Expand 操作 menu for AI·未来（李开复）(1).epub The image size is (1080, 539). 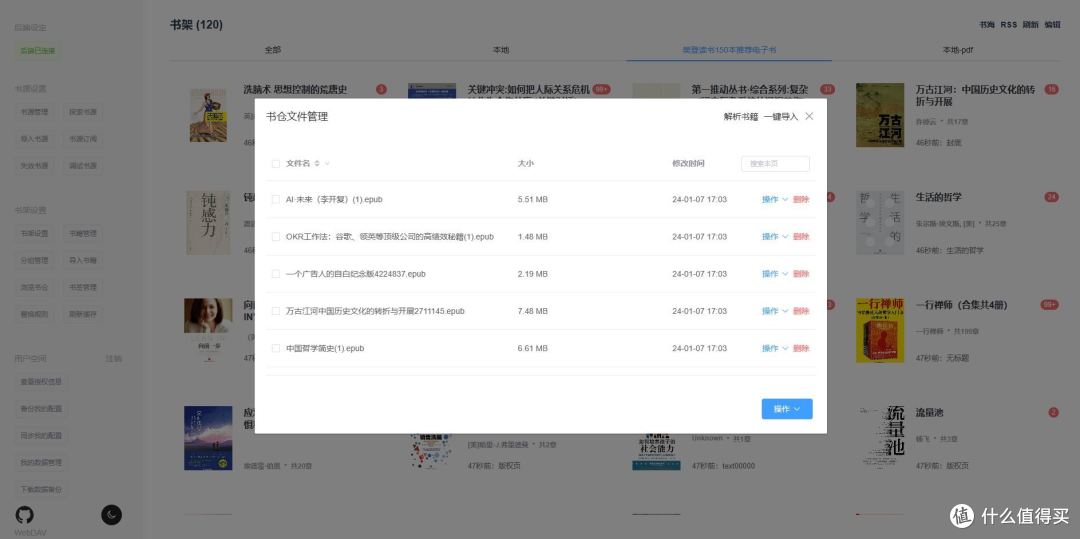775,200
